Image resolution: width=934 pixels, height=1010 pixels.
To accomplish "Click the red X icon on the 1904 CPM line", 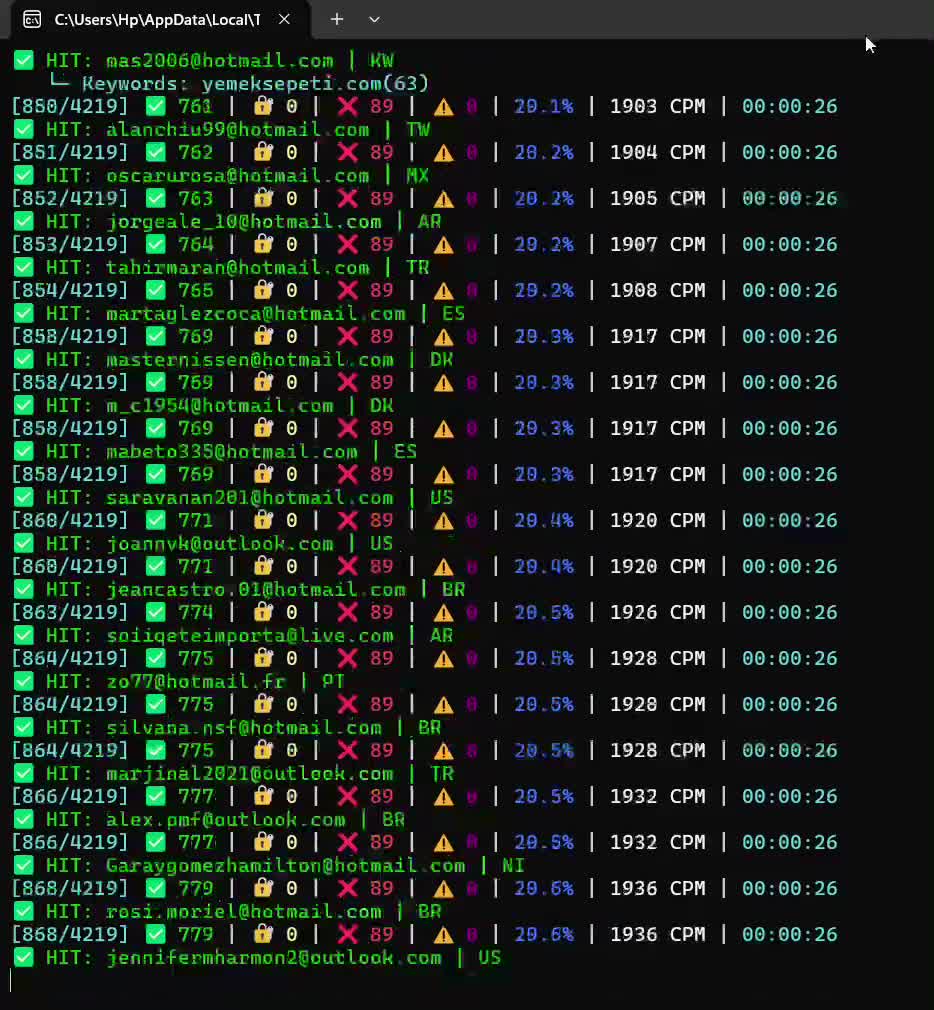I will [348, 152].
